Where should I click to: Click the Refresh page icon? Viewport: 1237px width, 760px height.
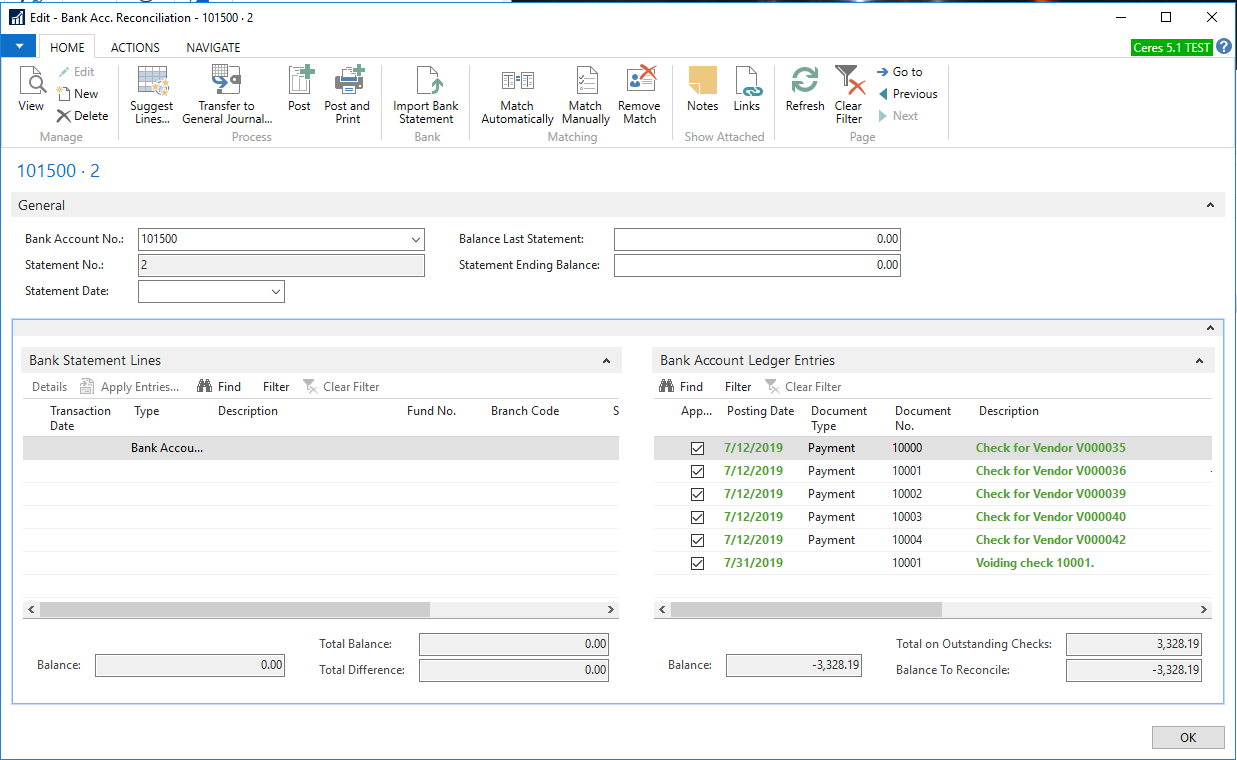(x=805, y=82)
